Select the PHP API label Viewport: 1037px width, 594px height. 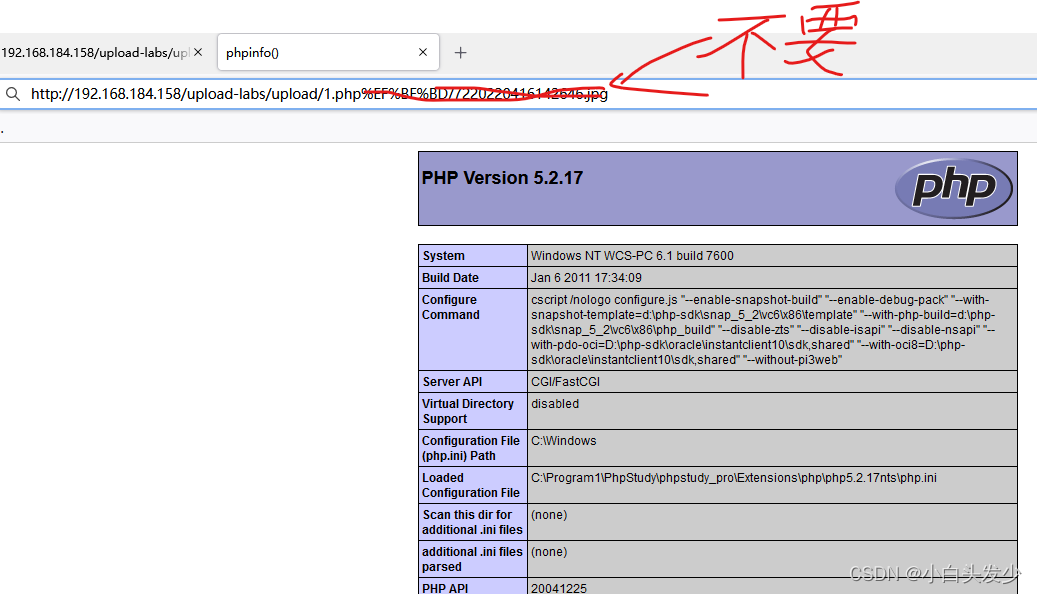[444, 588]
